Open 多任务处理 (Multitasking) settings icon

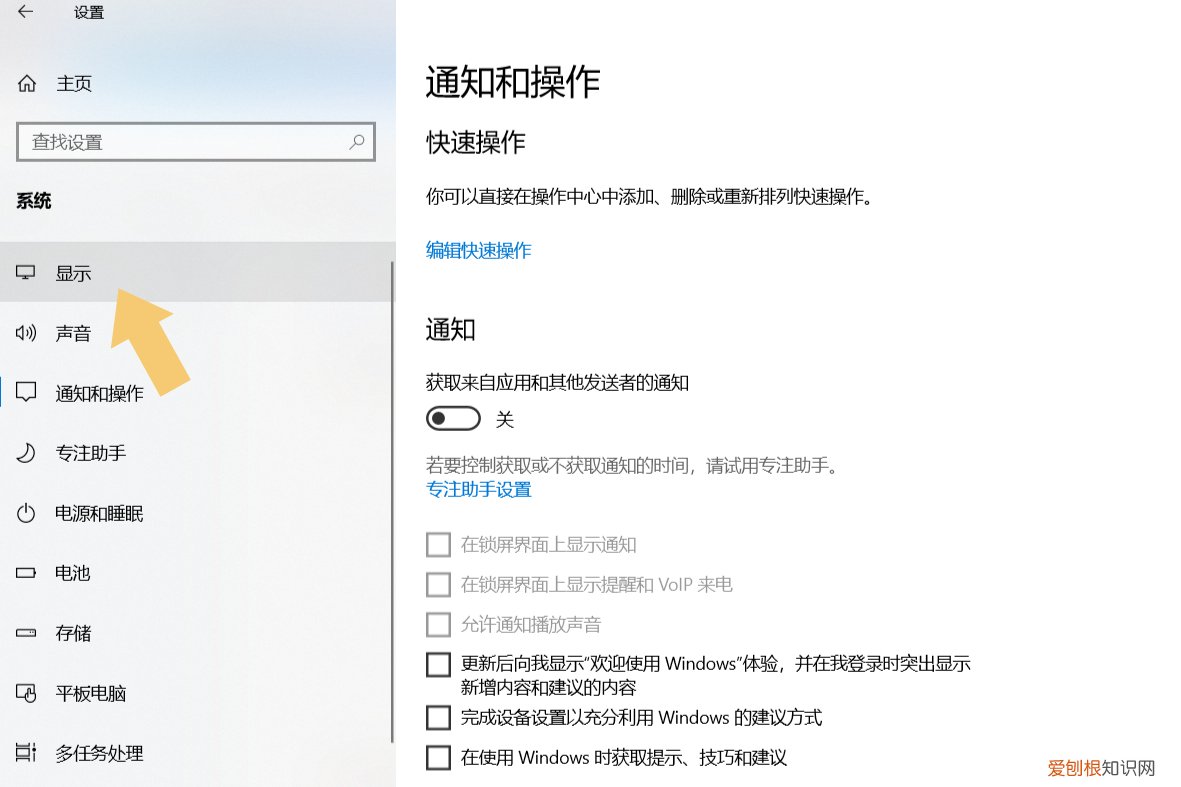(24, 753)
